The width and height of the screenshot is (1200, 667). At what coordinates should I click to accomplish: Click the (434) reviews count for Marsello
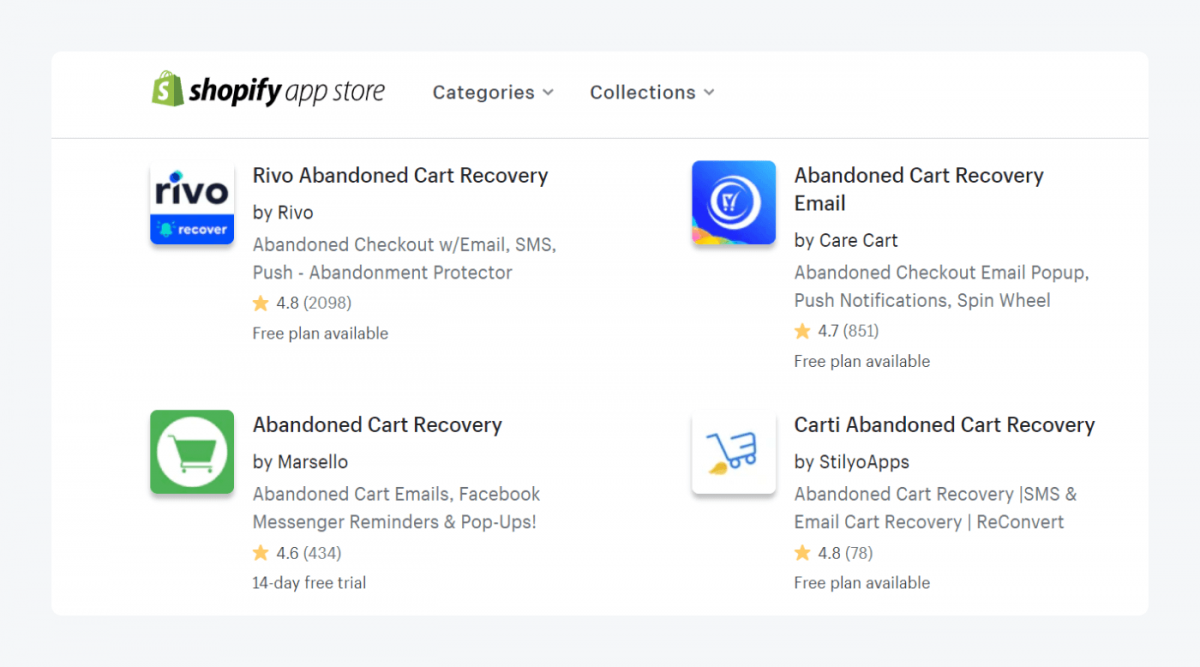[x=322, y=552]
